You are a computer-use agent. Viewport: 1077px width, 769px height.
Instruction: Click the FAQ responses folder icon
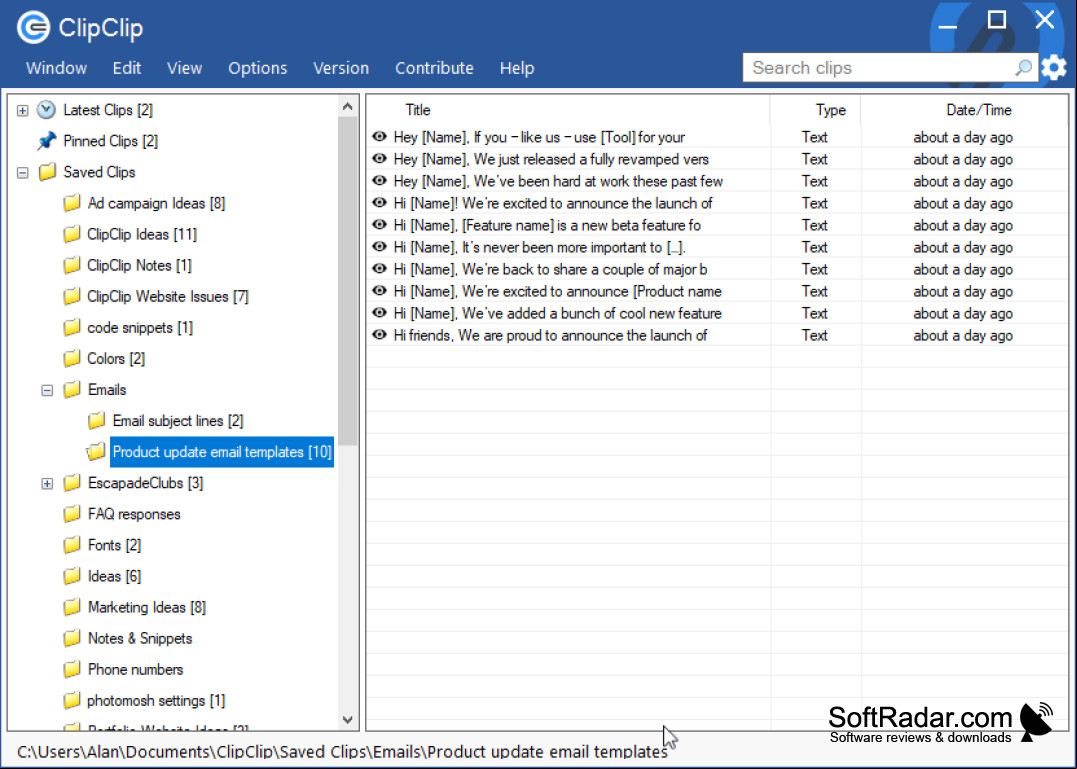click(71, 514)
